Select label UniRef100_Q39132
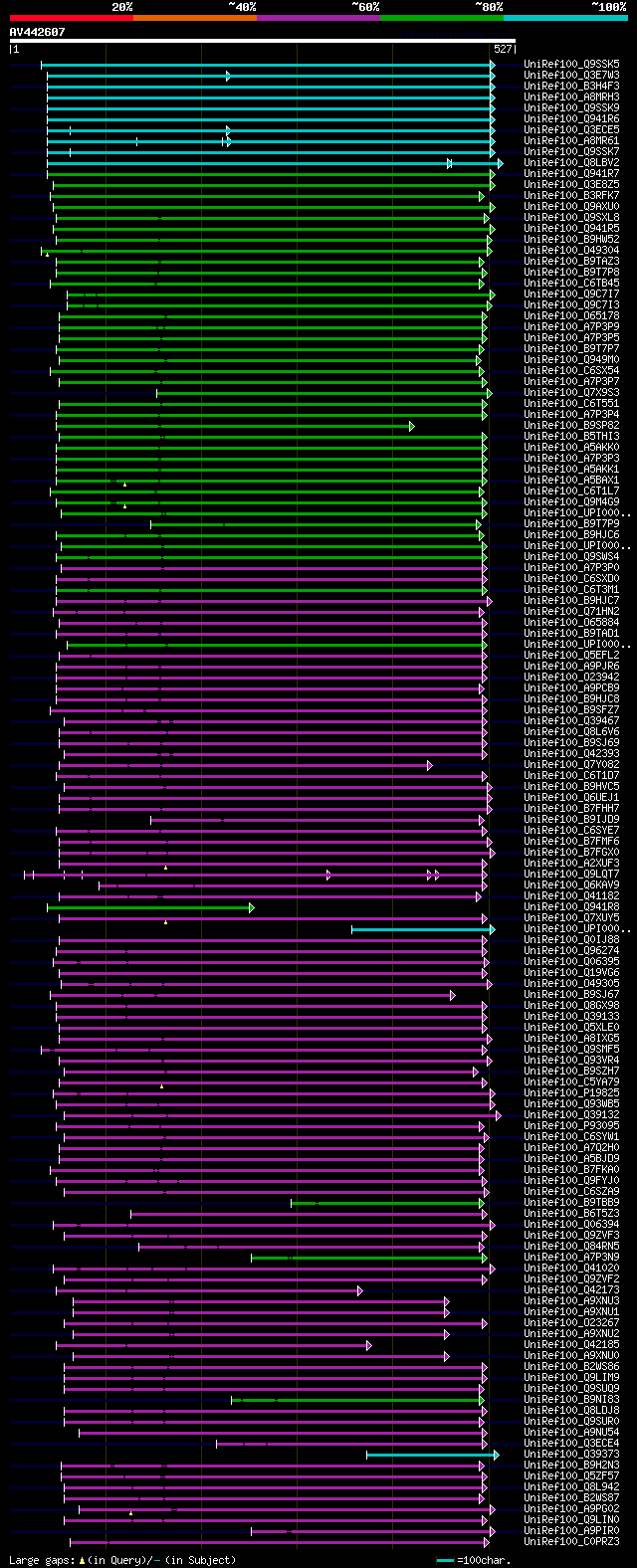The image size is (637, 1568). tap(572, 1114)
